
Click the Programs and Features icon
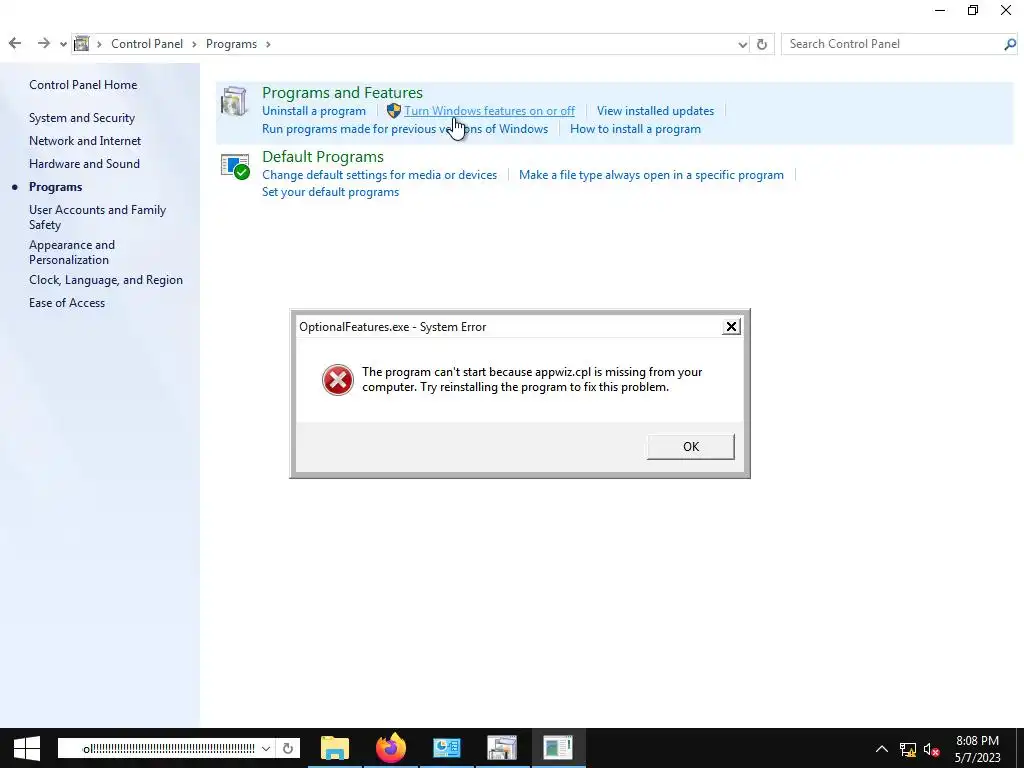234,102
